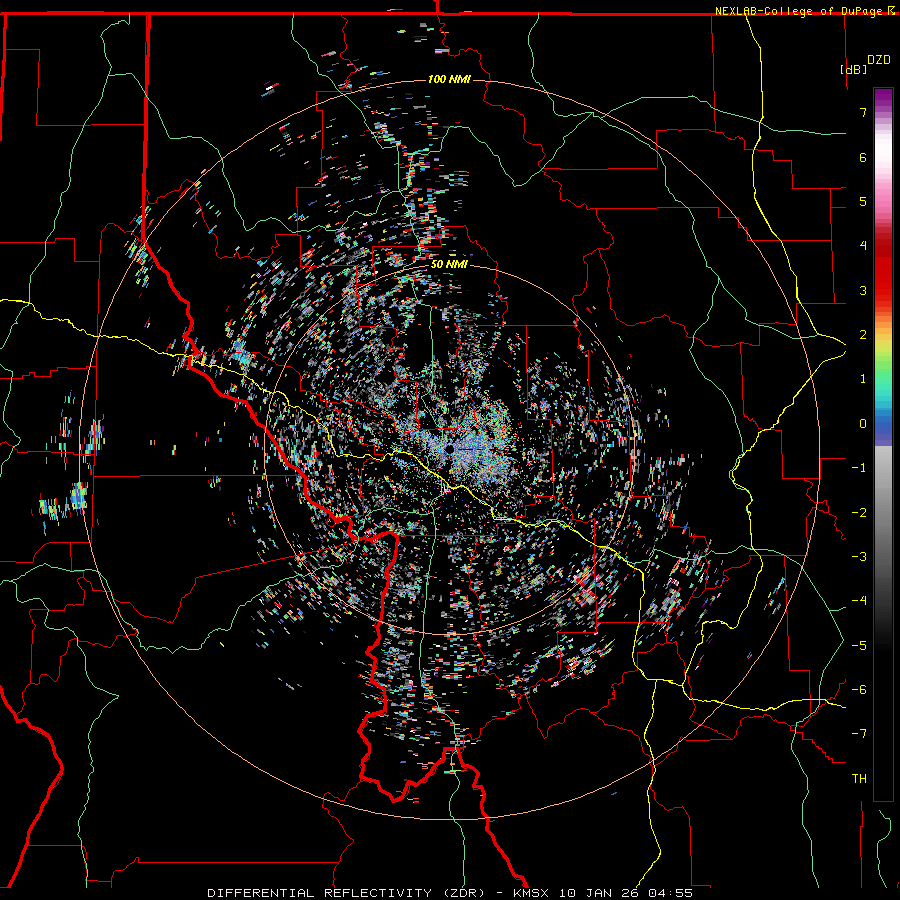Click the 1 value on the color scale

click(863, 379)
